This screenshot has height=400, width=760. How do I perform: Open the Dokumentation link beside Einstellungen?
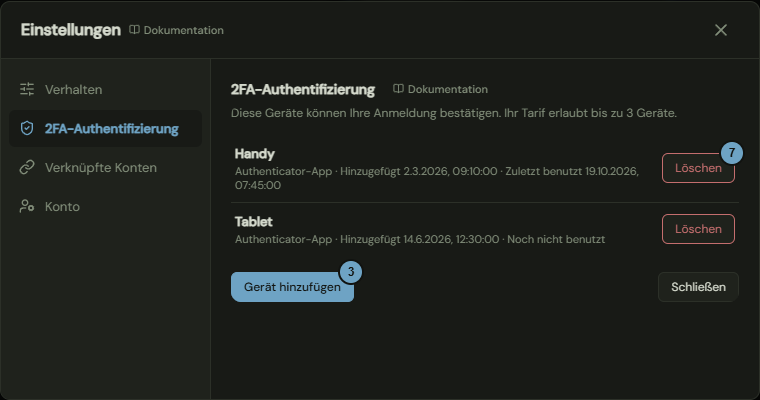(x=176, y=30)
